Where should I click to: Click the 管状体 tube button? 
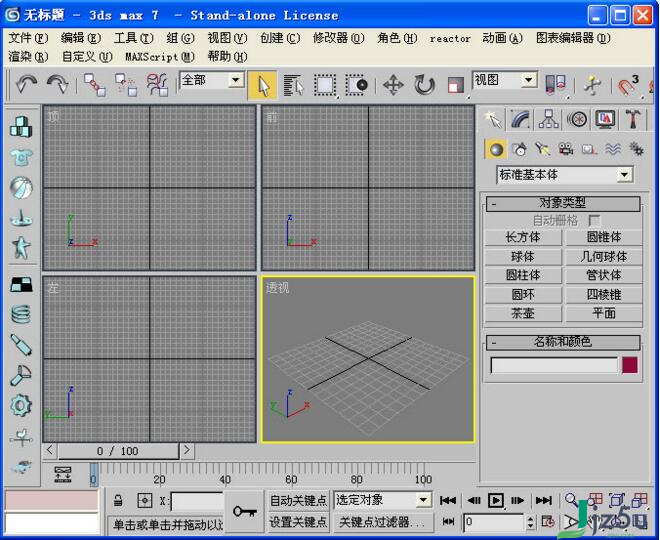[604, 275]
